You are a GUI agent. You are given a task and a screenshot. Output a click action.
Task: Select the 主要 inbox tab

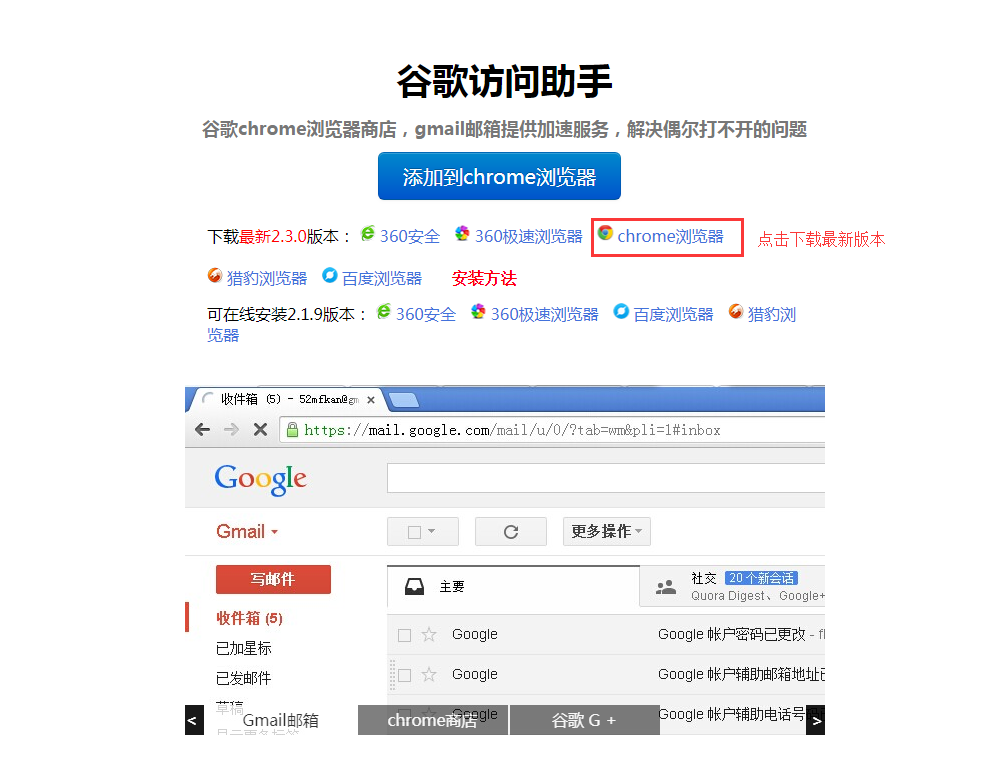pyautogui.click(x=513, y=587)
